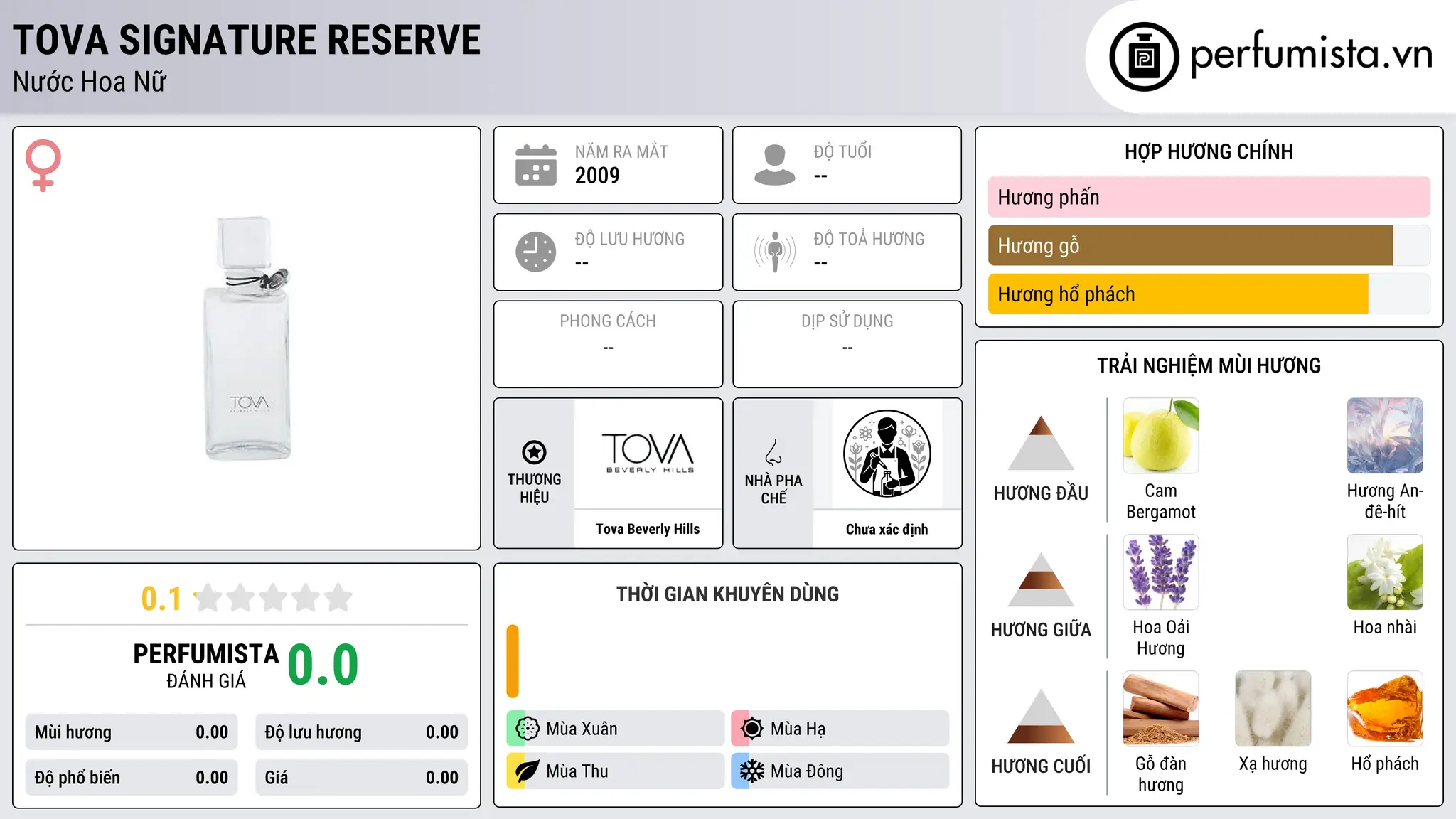
Task: Open the Gỗ đàn hương sandalwood image
Action: pyautogui.click(x=1161, y=709)
